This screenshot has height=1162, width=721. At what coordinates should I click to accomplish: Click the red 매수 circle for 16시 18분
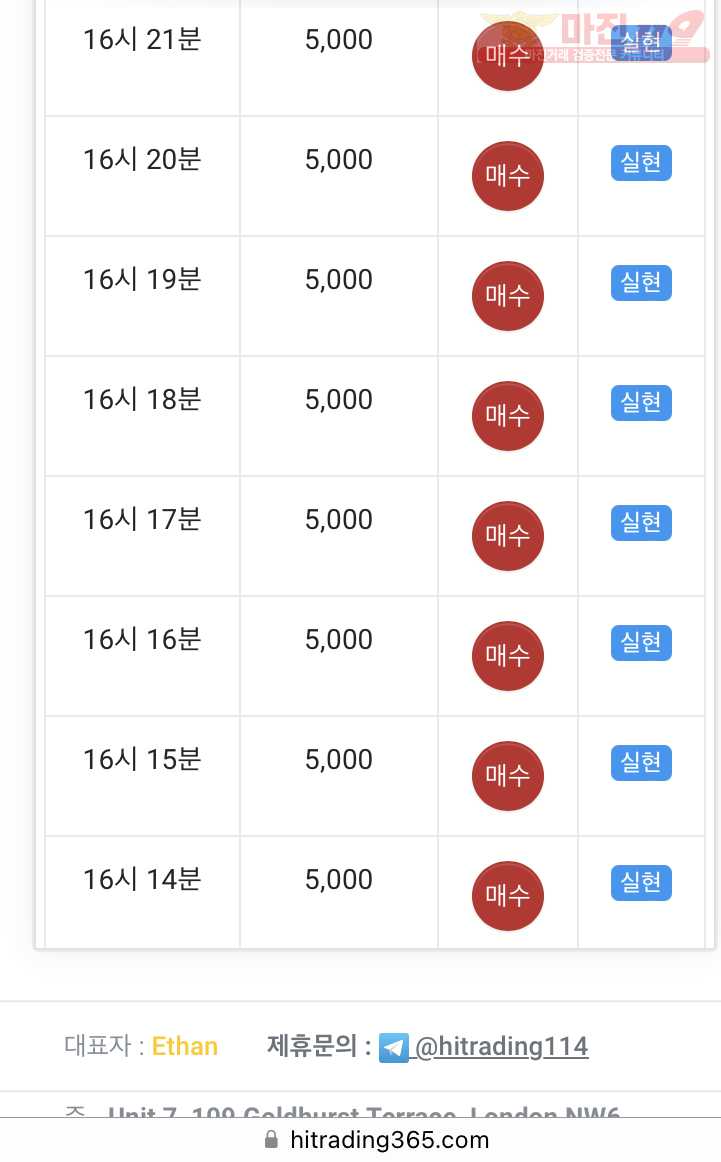pyautogui.click(x=508, y=416)
